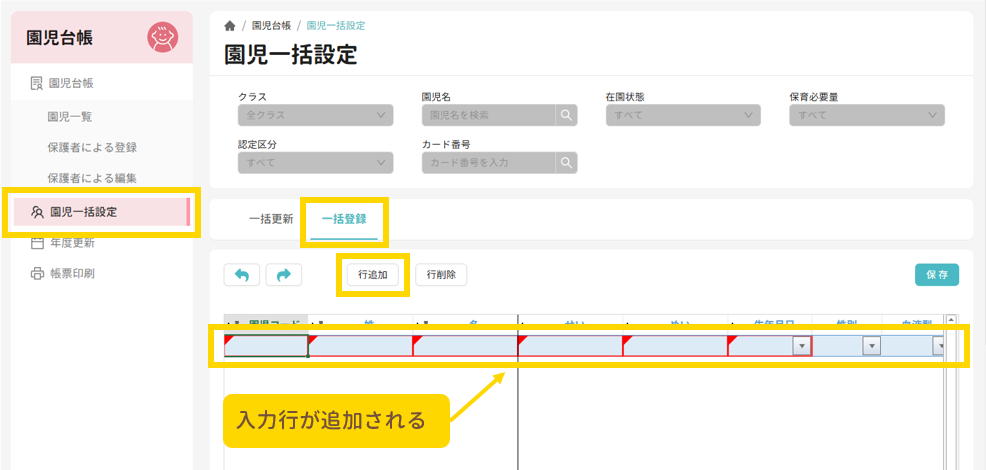Click the card number search magnifier icon
Viewport: 986px width, 470px height.
tap(567, 162)
